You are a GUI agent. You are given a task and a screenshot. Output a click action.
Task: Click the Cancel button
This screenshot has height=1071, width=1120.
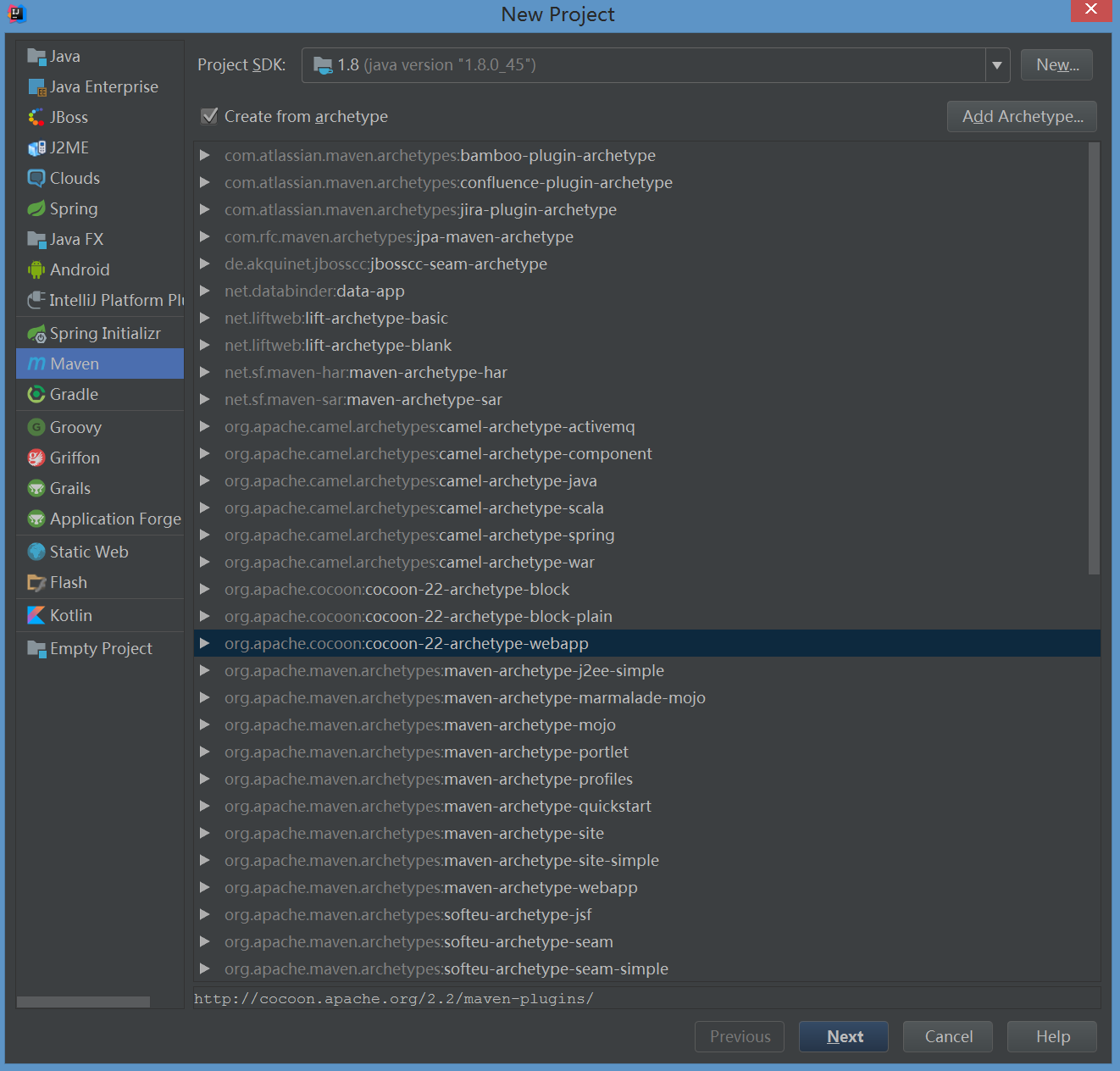pos(948,1036)
